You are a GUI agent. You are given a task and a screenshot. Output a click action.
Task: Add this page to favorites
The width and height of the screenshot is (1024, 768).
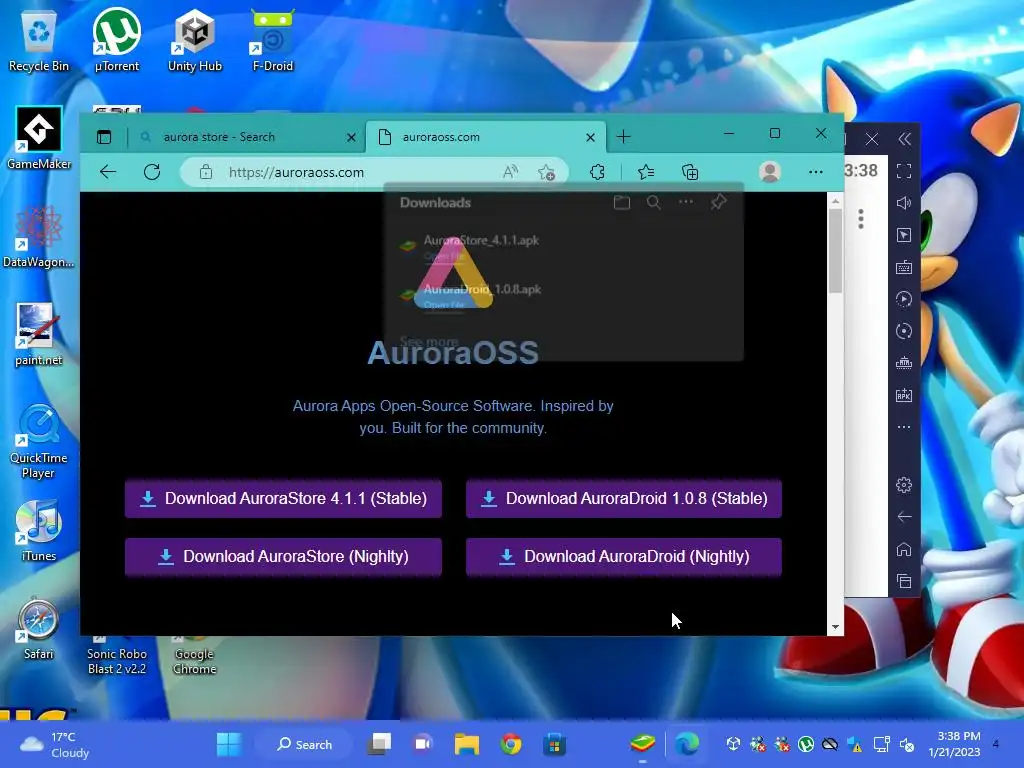(x=546, y=172)
